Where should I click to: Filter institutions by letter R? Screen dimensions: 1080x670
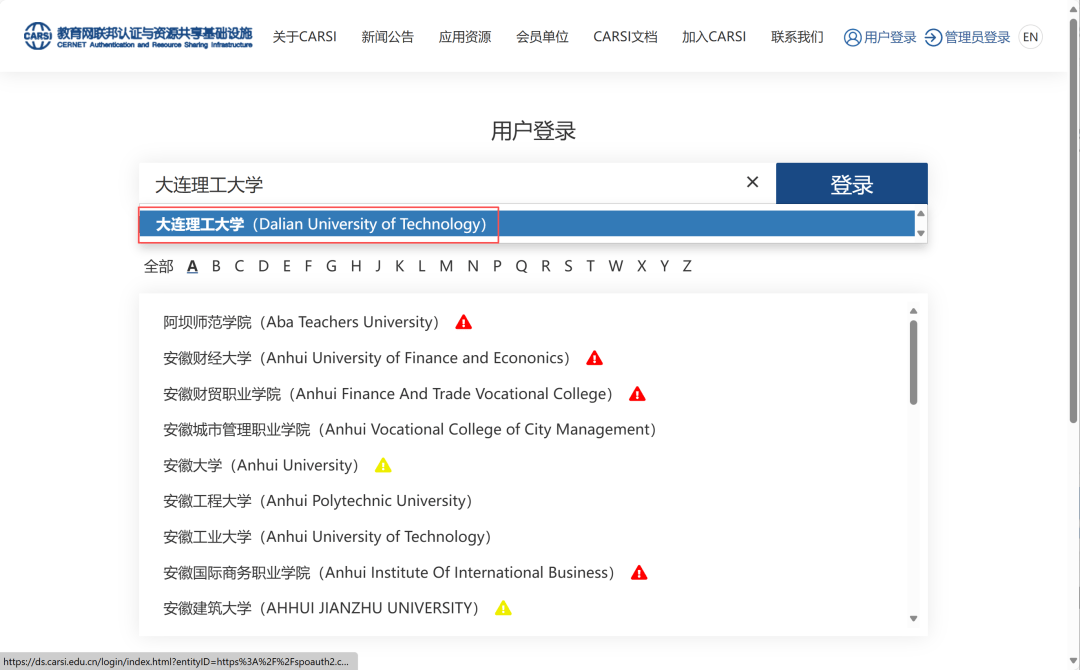coord(546,266)
